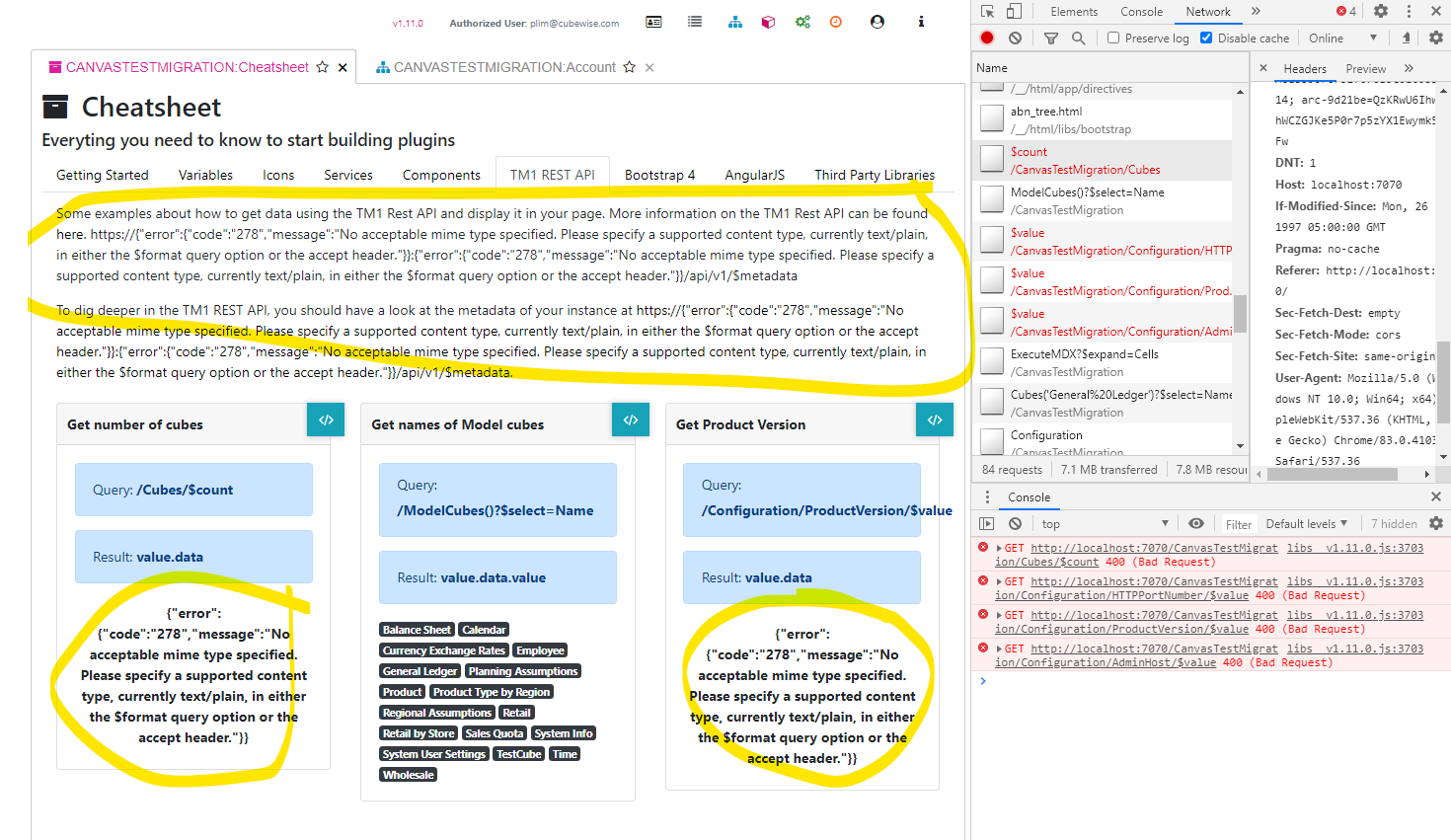Open the Preview tab of the request
Viewport: 1451px width, 840px height.
[x=1366, y=68]
